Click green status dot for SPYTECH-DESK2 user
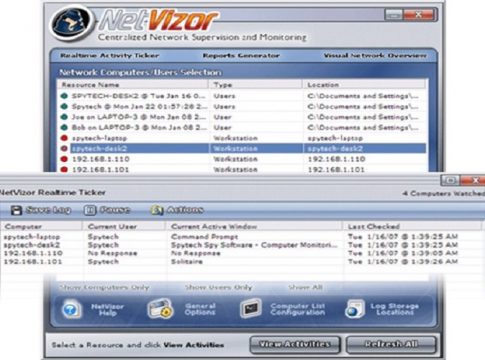The width and height of the screenshot is (485, 360). pyautogui.click(x=64, y=96)
